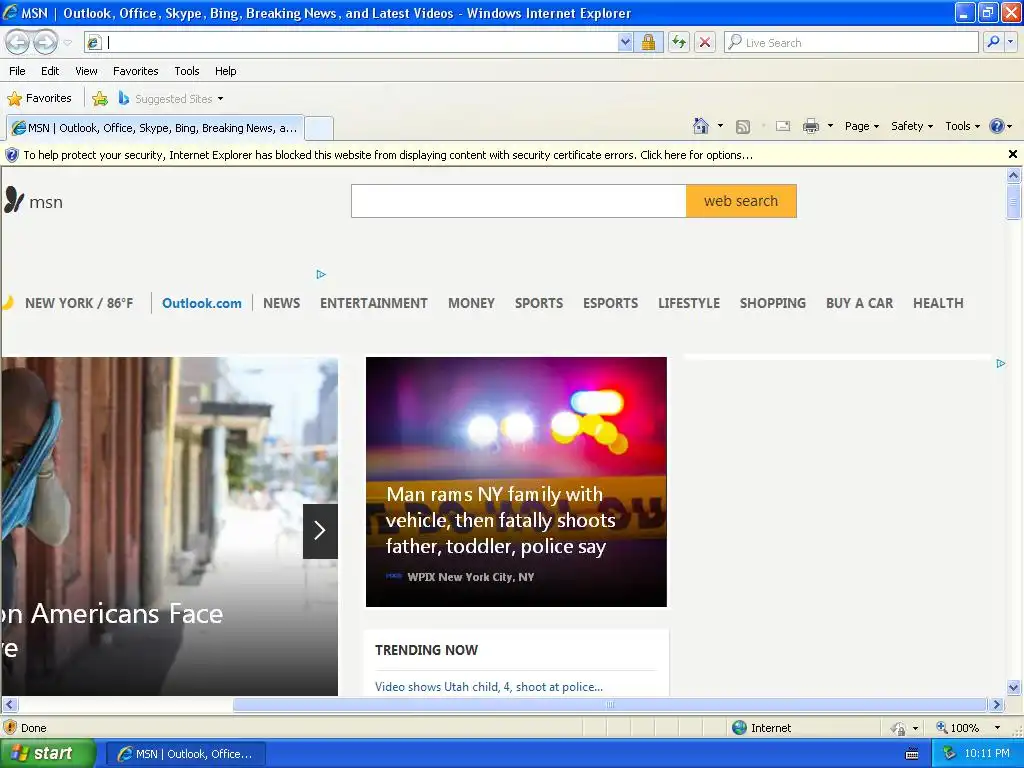Open the Favorites star button panel

coord(39,99)
